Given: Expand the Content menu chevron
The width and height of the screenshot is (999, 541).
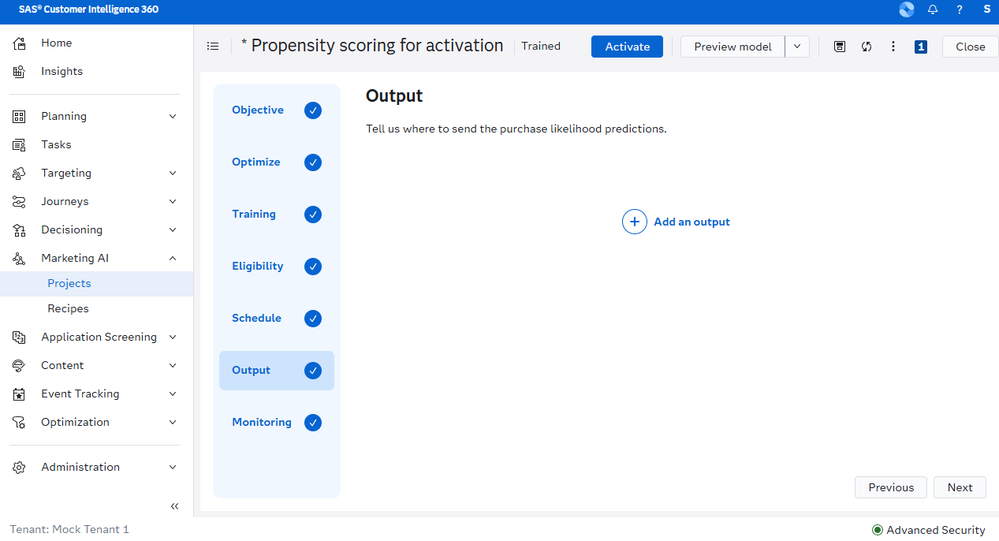Looking at the screenshot, I should coord(173,366).
